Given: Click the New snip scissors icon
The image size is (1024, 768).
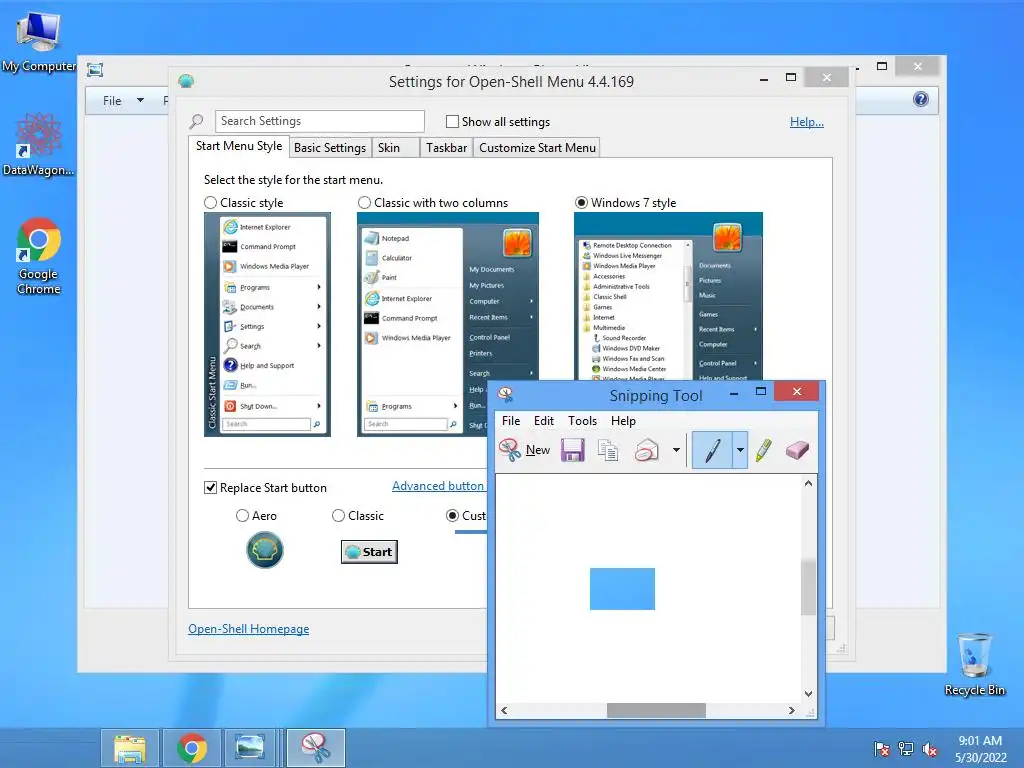Looking at the screenshot, I should click(x=510, y=450).
